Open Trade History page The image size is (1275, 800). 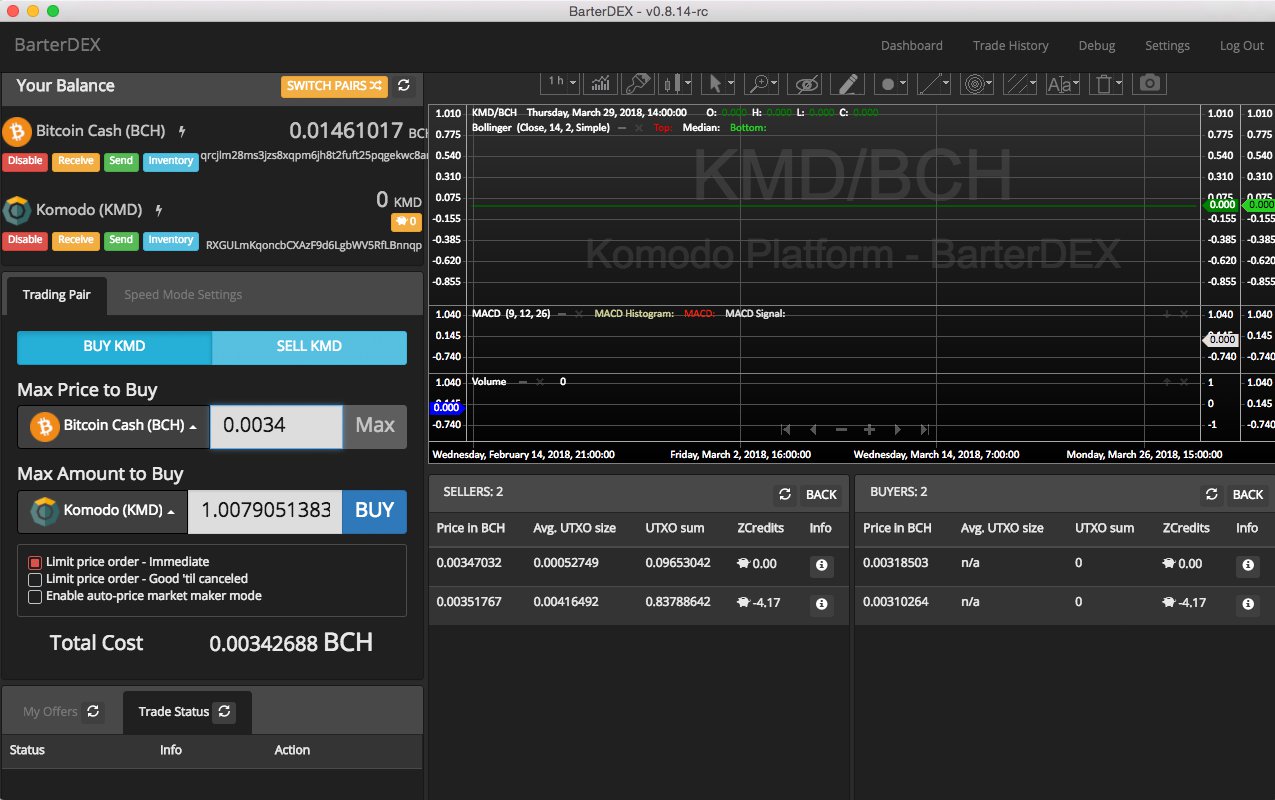[1010, 45]
